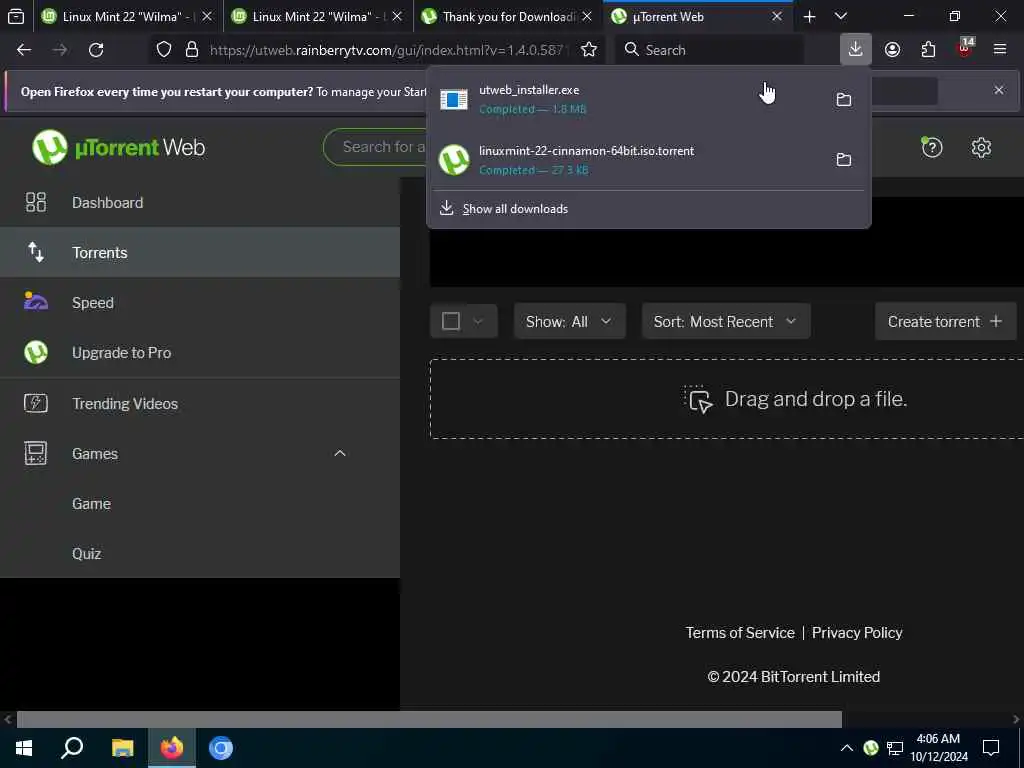This screenshot has height=768, width=1024.
Task: Open Windows taskbar search
Action: point(72,748)
